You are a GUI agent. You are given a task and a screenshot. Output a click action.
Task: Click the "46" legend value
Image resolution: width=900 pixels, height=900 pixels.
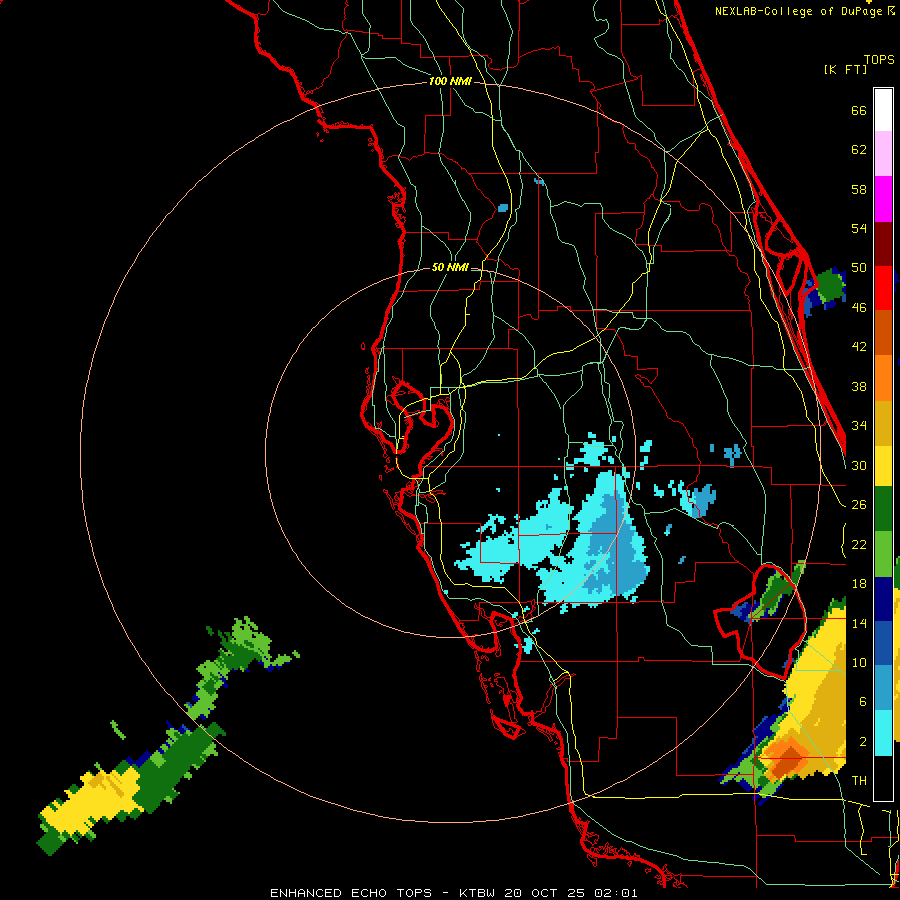pos(859,308)
